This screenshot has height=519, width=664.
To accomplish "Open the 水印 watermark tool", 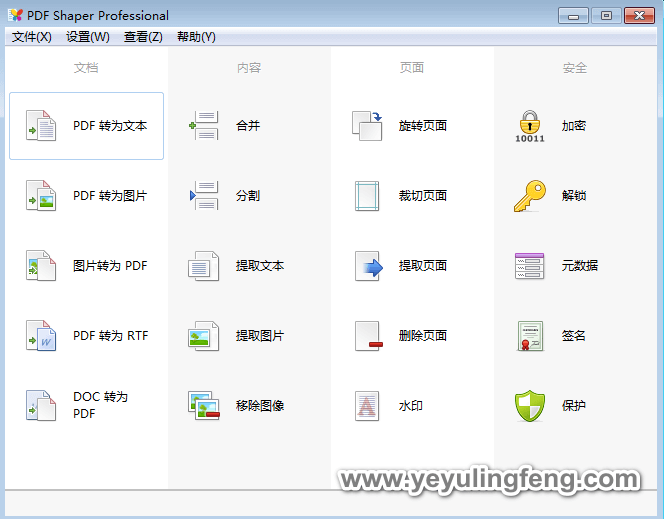I will (412, 406).
